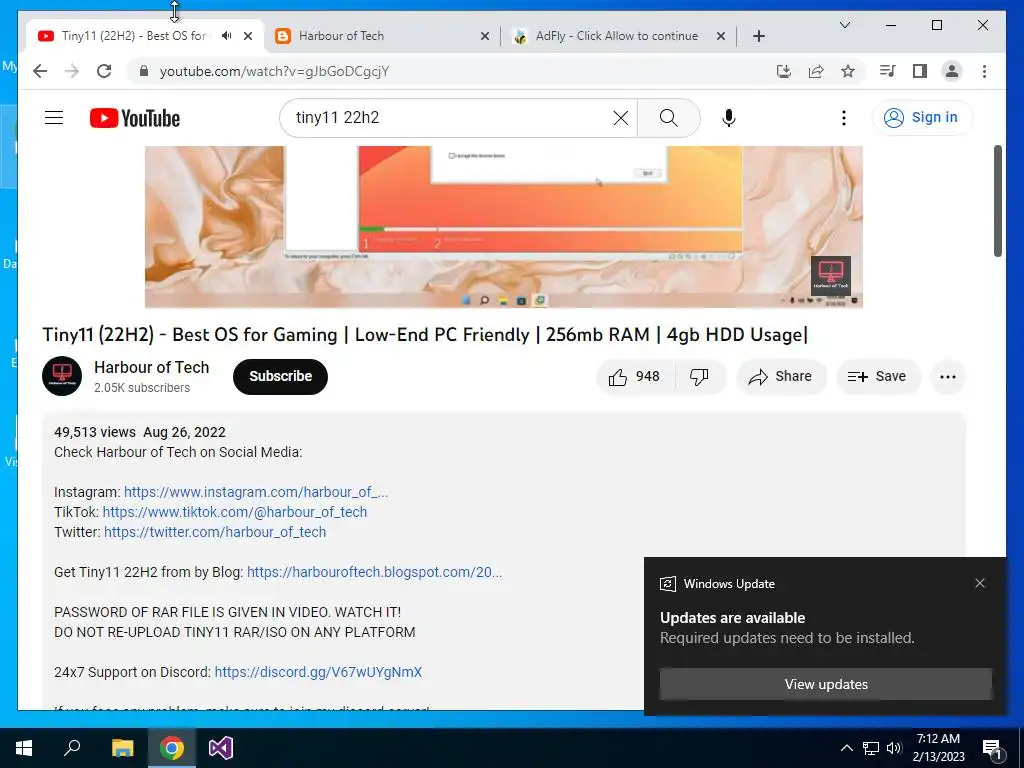Click the page vertical scrollbar

pos(998,200)
